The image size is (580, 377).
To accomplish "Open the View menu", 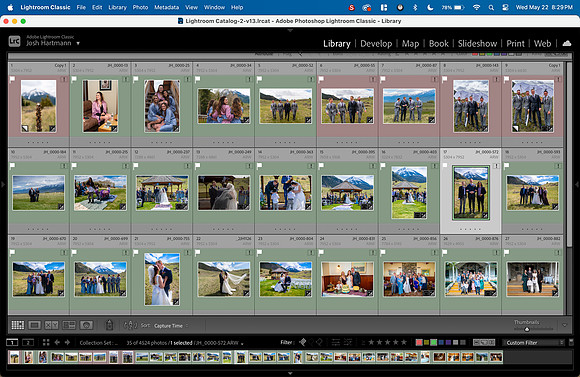I will click(x=191, y=7).
